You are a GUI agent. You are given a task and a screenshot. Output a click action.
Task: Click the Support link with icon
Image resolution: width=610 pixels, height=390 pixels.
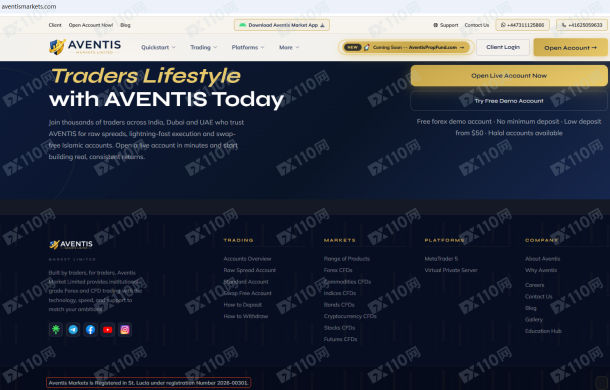click(446, 25)
